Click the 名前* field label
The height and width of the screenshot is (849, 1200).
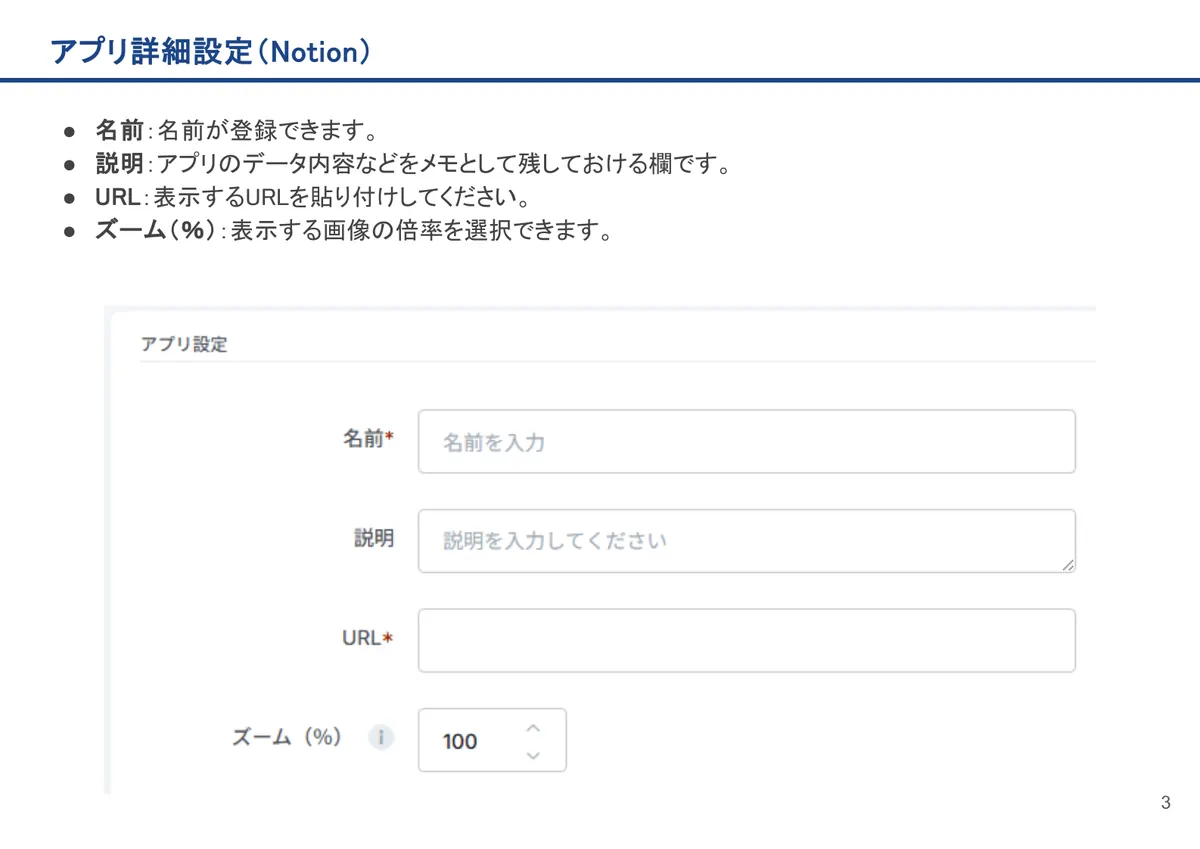point(369,438)
